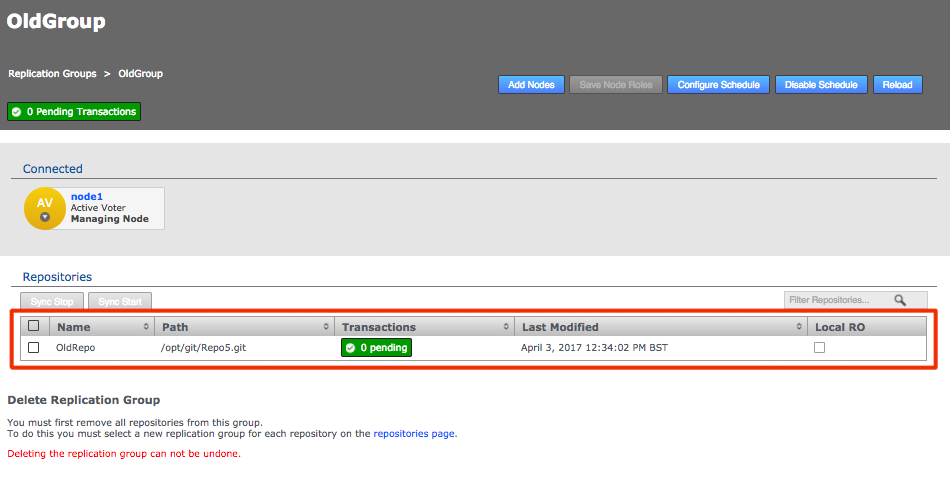950x478 pixels.
Task: Sort by Last Modified column arrows
Action: point(799,327)
